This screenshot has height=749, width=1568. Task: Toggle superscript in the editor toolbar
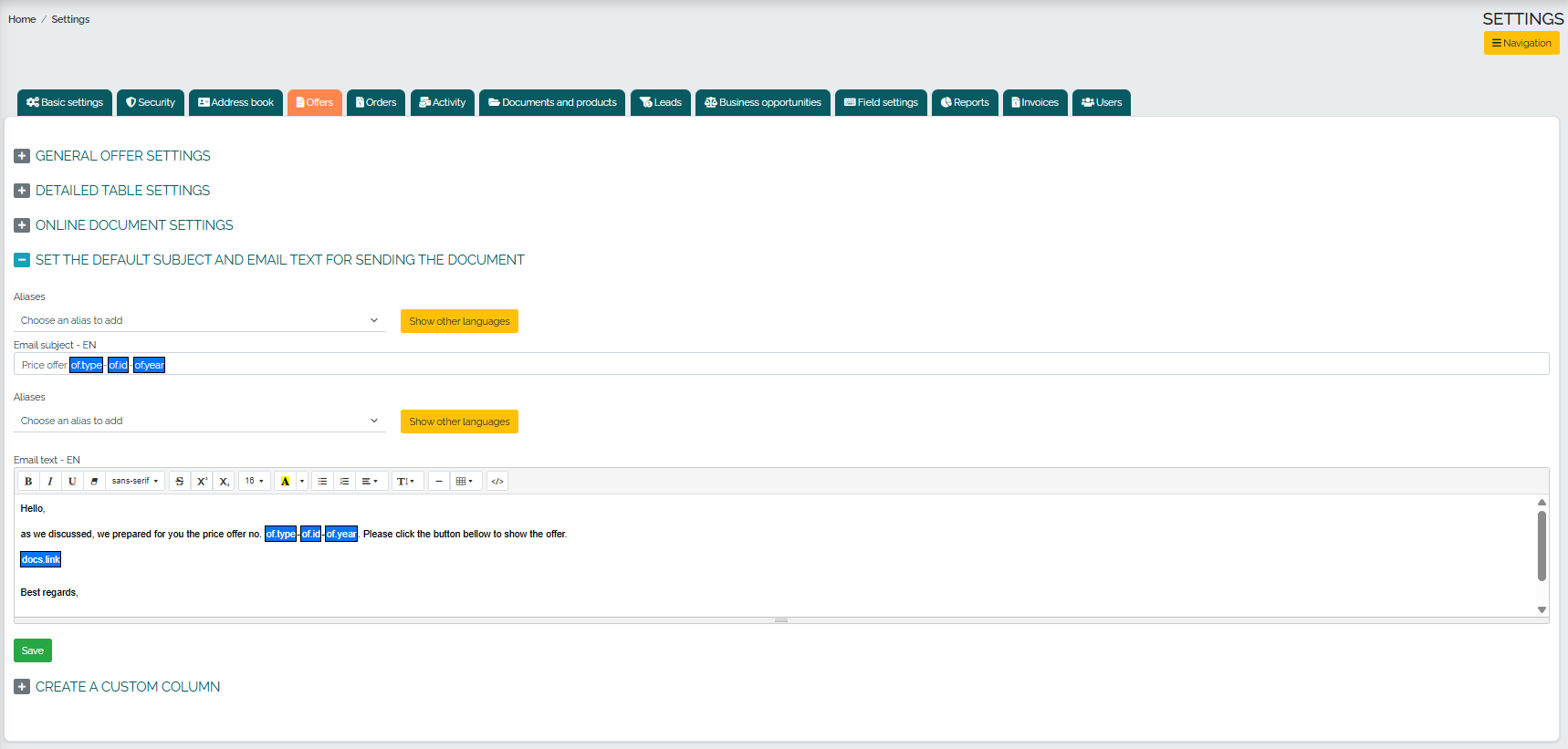click(202, 481)
